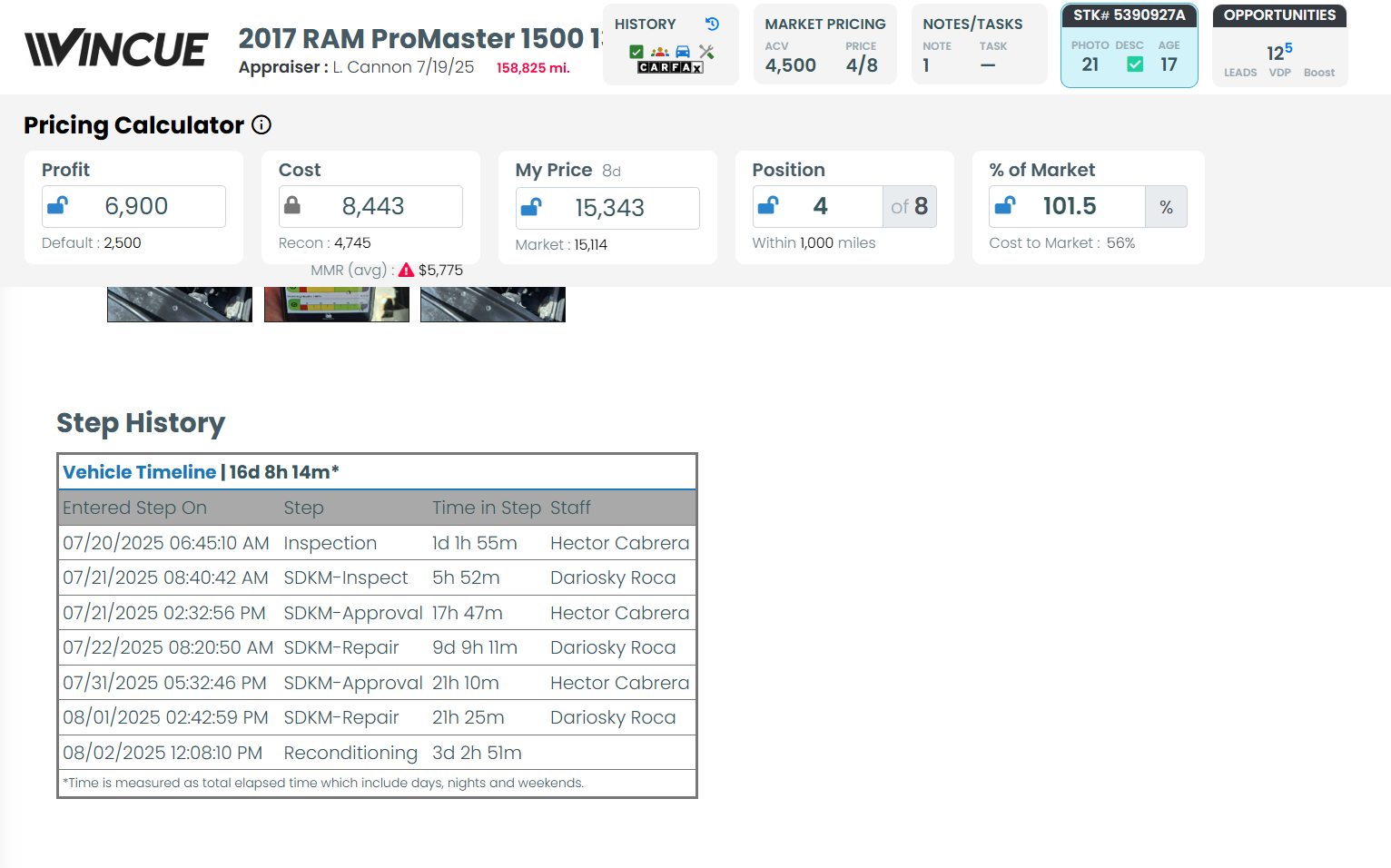Click the 'Time in Step' column header
This screenshot has width=1391, height=868.
point(487,508)
